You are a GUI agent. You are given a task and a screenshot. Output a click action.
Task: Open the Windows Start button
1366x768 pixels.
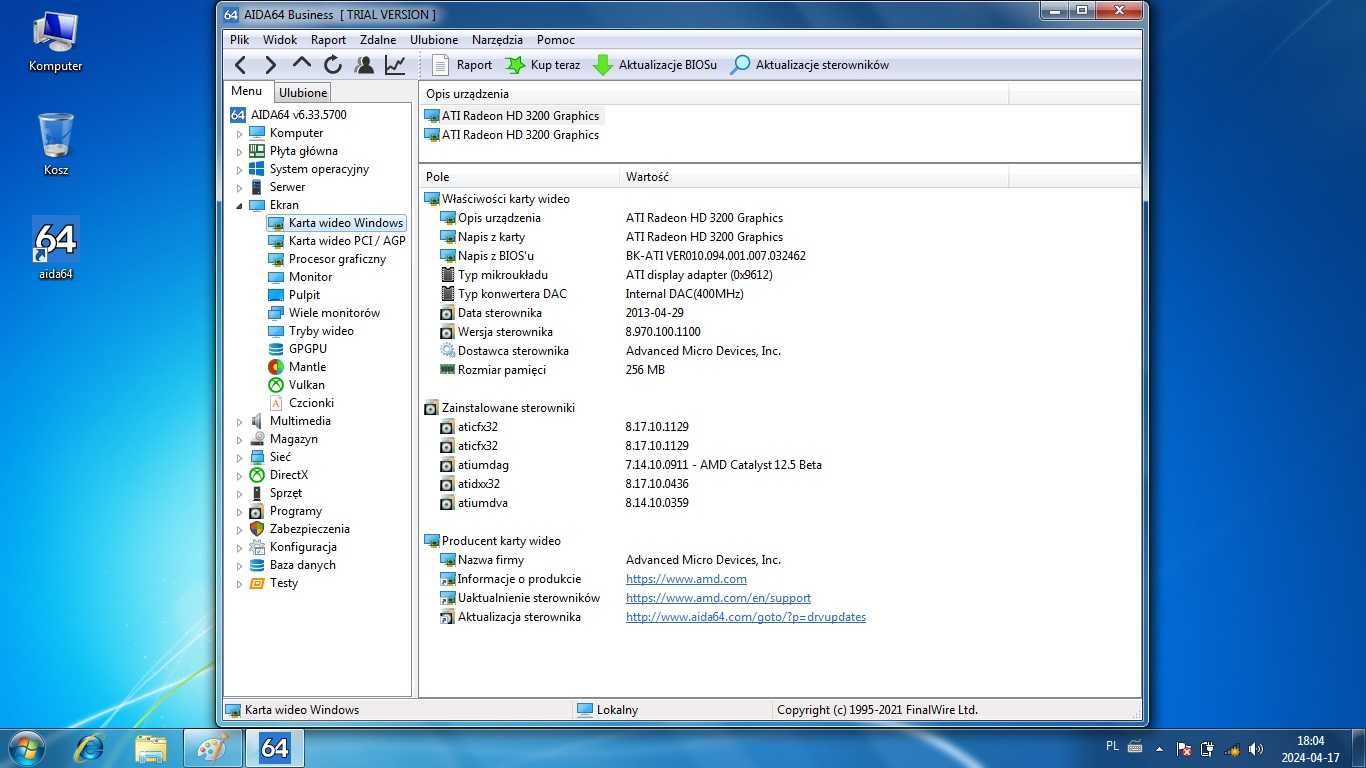click(x=26, y=748)
